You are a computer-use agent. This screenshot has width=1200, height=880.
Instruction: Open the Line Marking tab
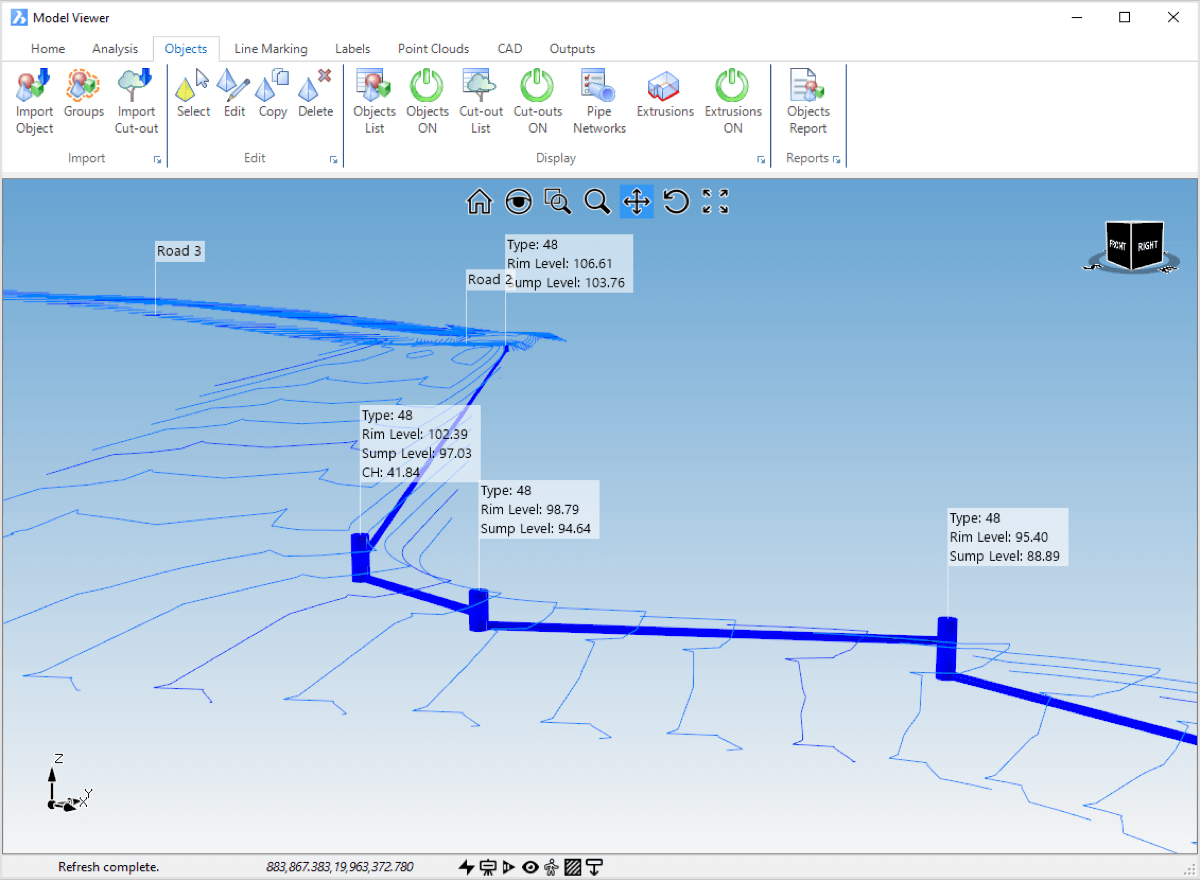271,48
